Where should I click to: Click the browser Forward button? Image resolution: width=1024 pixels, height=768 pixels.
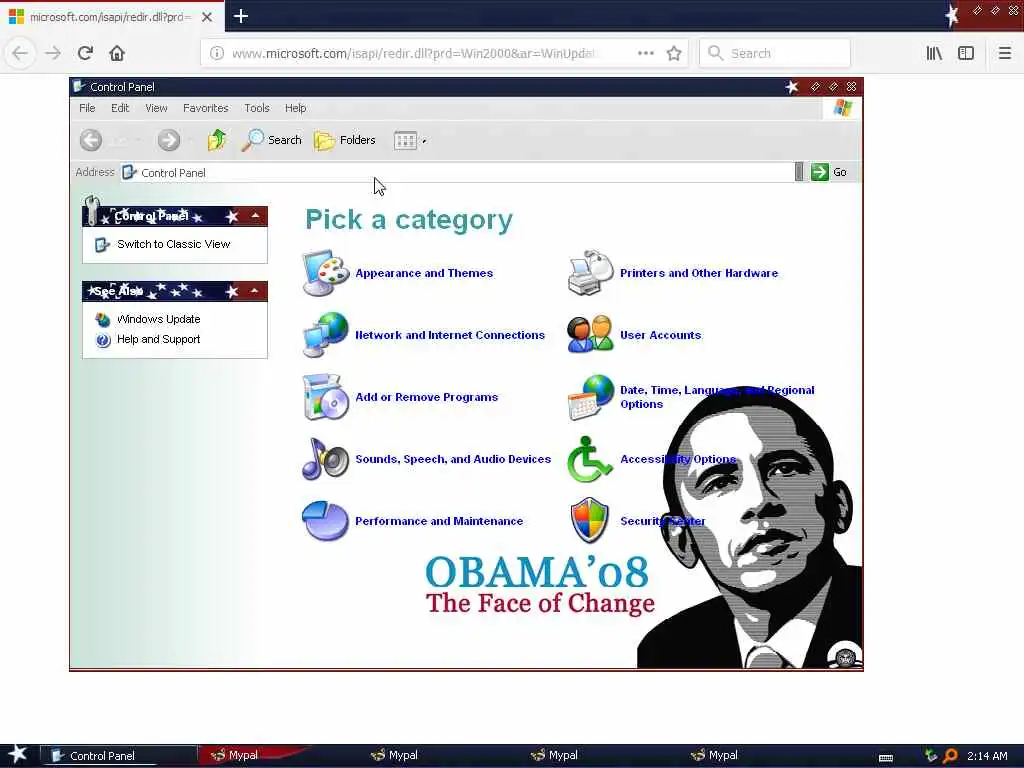pos(53,53)
